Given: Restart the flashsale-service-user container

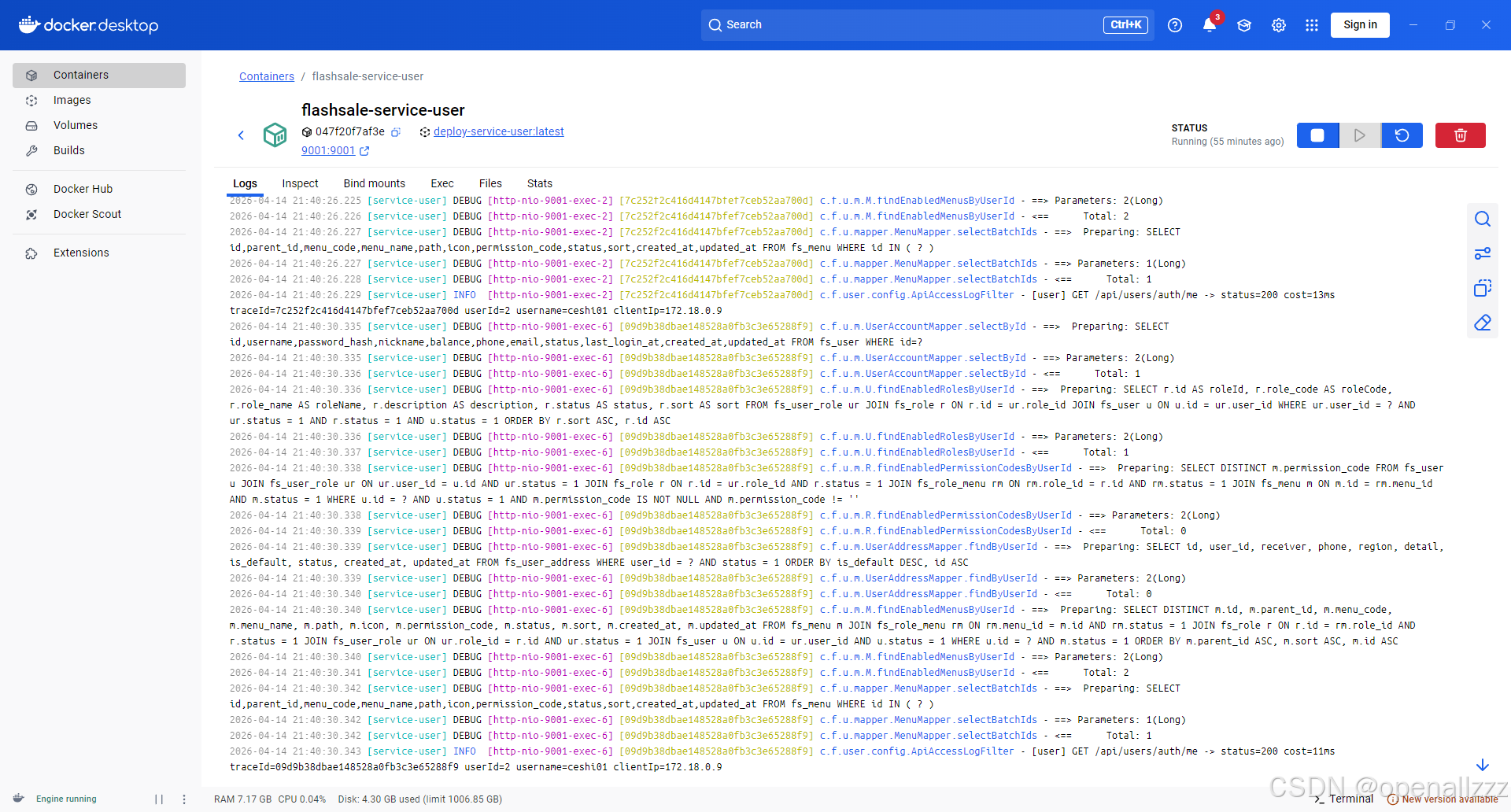Looking at the screenshot, I should [x=1402, y=135].
